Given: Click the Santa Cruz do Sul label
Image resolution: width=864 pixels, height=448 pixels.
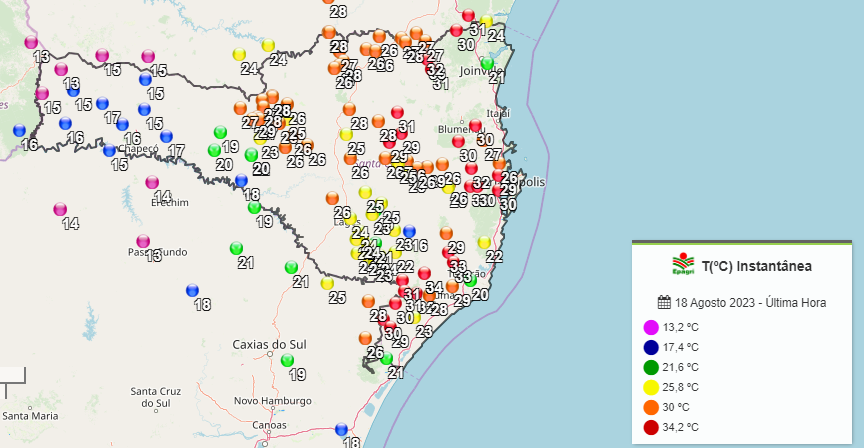Looking at the screenshot, I should [x=155, y=397].
